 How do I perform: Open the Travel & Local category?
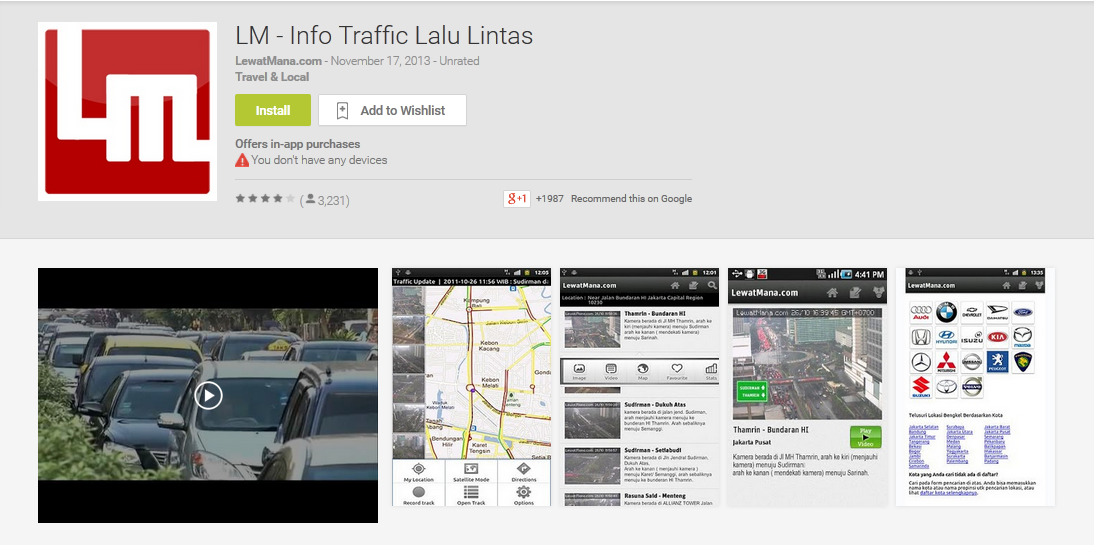(272, 77)
